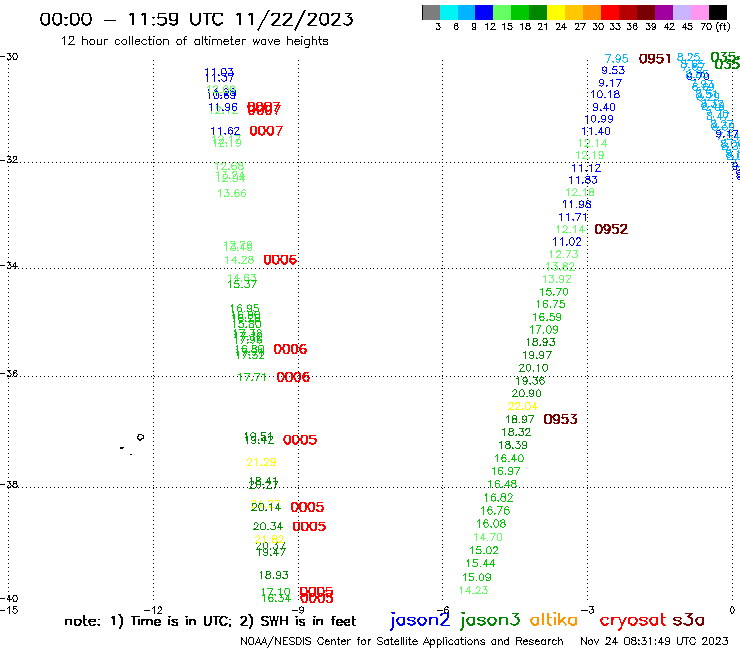Click the small circular island outline
Viewport: 740px width, 650px height.
tap(140, 437)
